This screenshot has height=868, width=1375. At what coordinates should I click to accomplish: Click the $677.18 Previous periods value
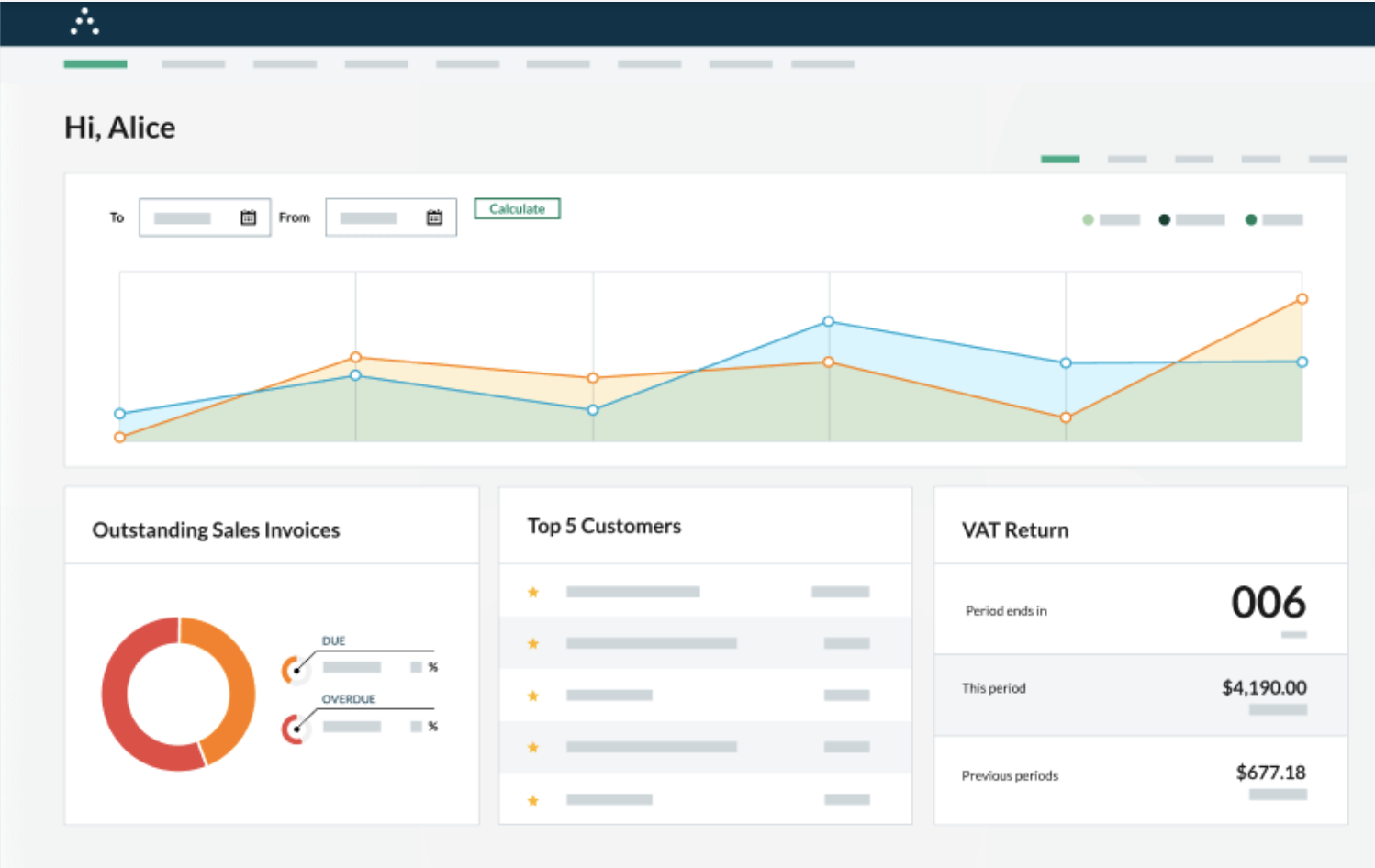pos(1270,773)
